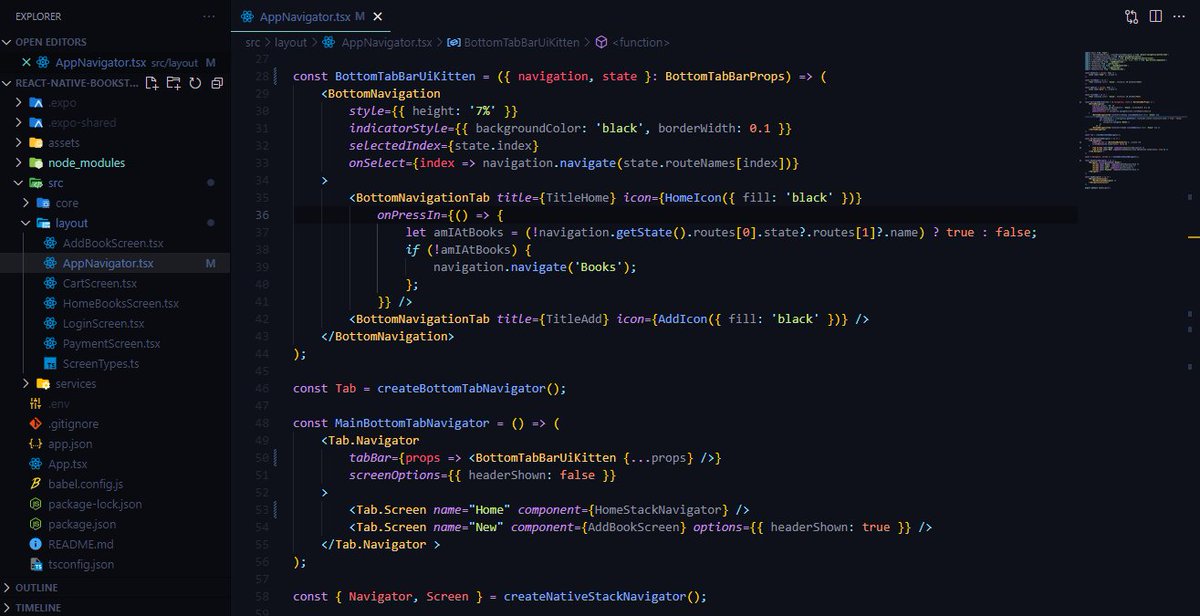
Task: Open App.tsx in the project root
Action: point(67,464)
